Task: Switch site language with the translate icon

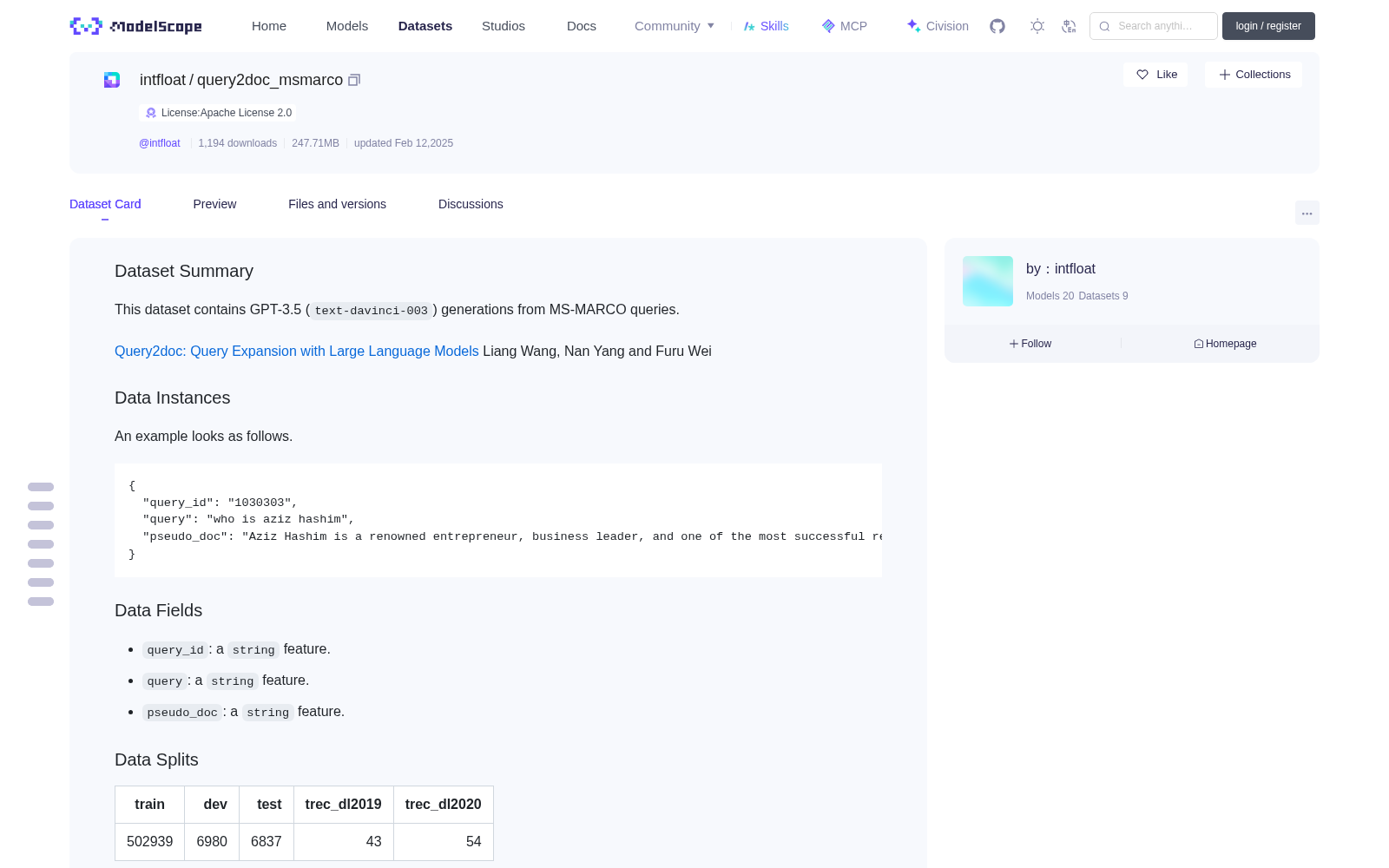Action: tap(1069, 26)
